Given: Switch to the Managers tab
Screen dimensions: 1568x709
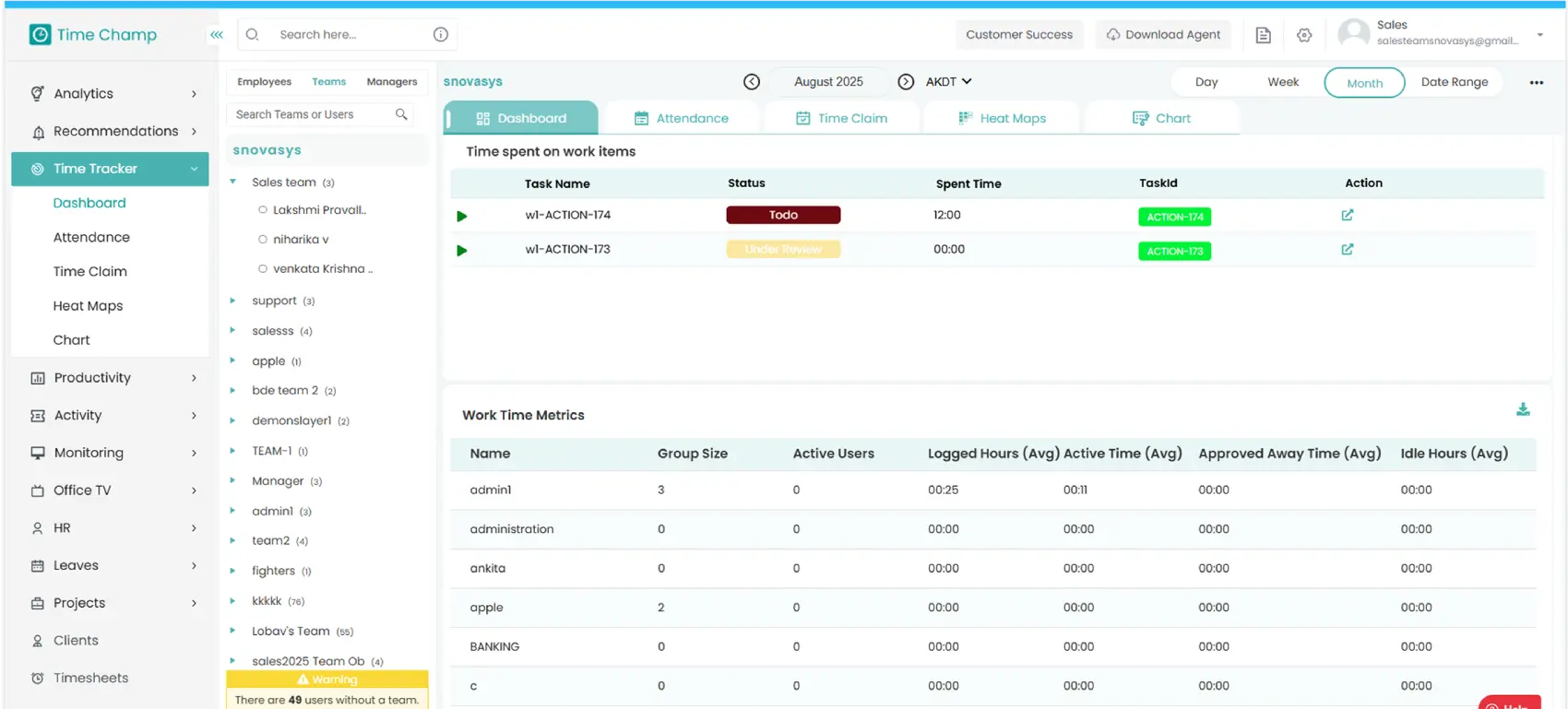Looking at the screenshot, I should pyautogui.click(x=391, y=82).
